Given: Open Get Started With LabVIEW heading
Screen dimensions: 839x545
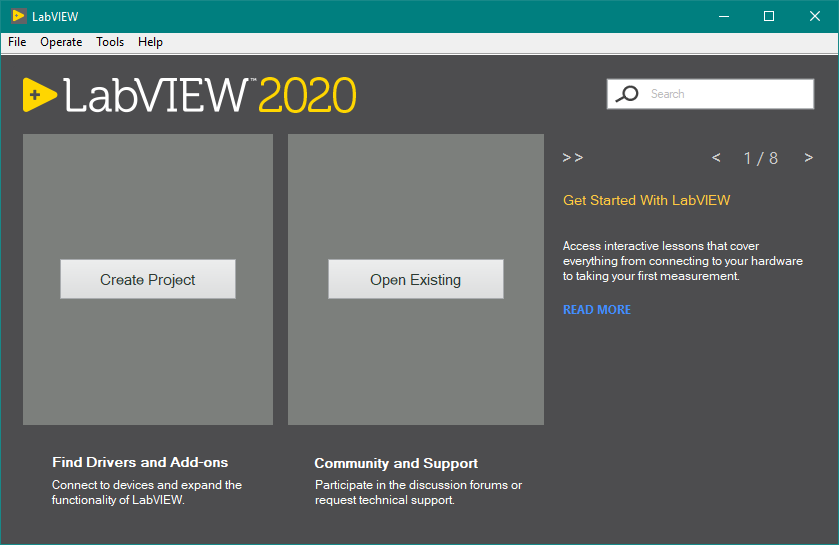Looking at the screenshot, I should coord(646,200).
